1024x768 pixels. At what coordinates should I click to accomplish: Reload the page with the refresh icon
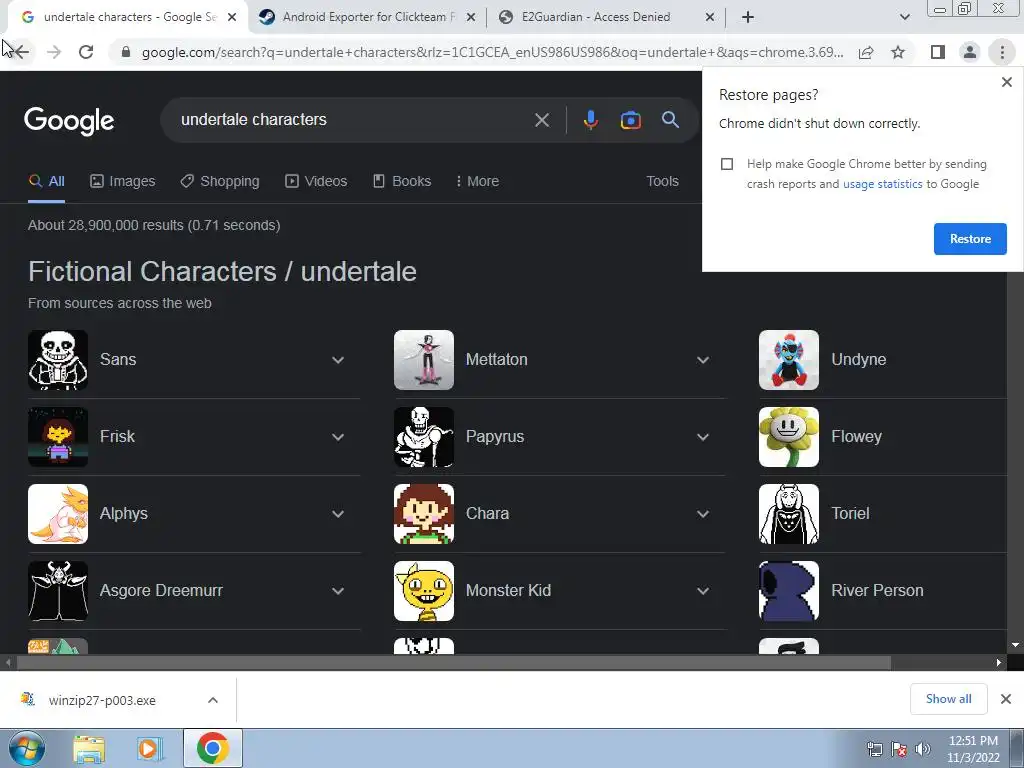pos(86,52)
